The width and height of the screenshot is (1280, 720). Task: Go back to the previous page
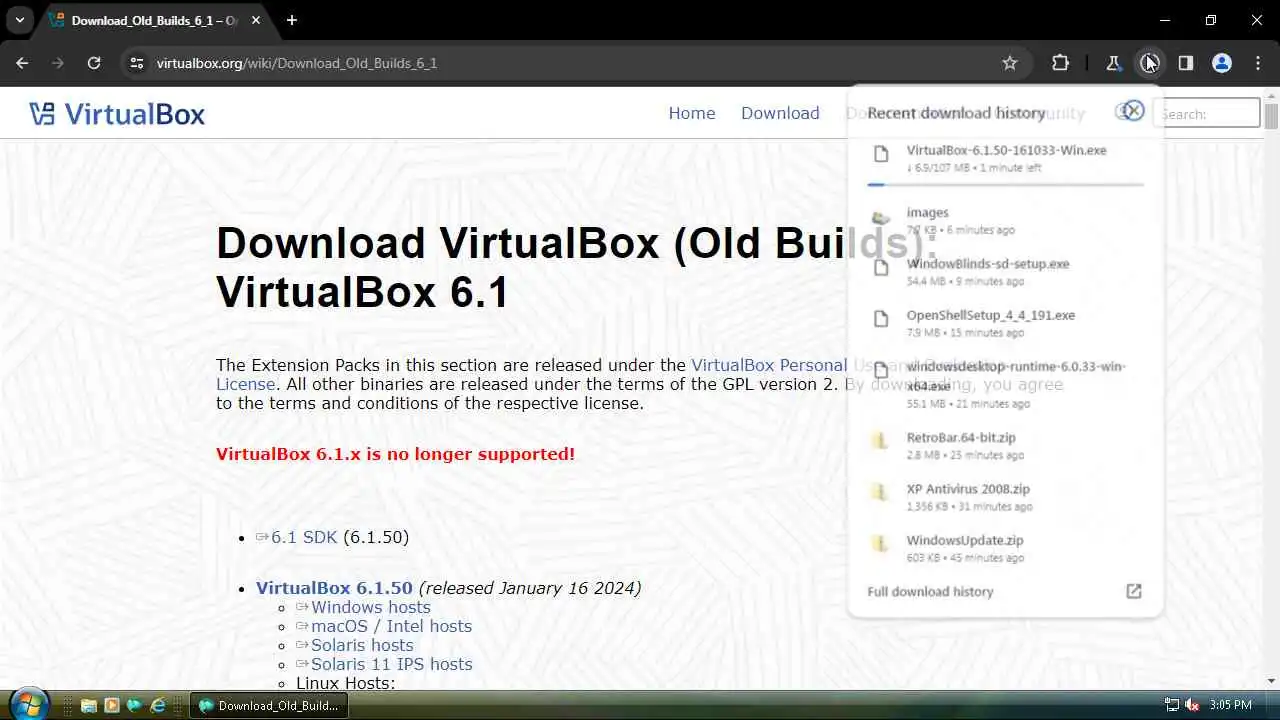[22, 63]
